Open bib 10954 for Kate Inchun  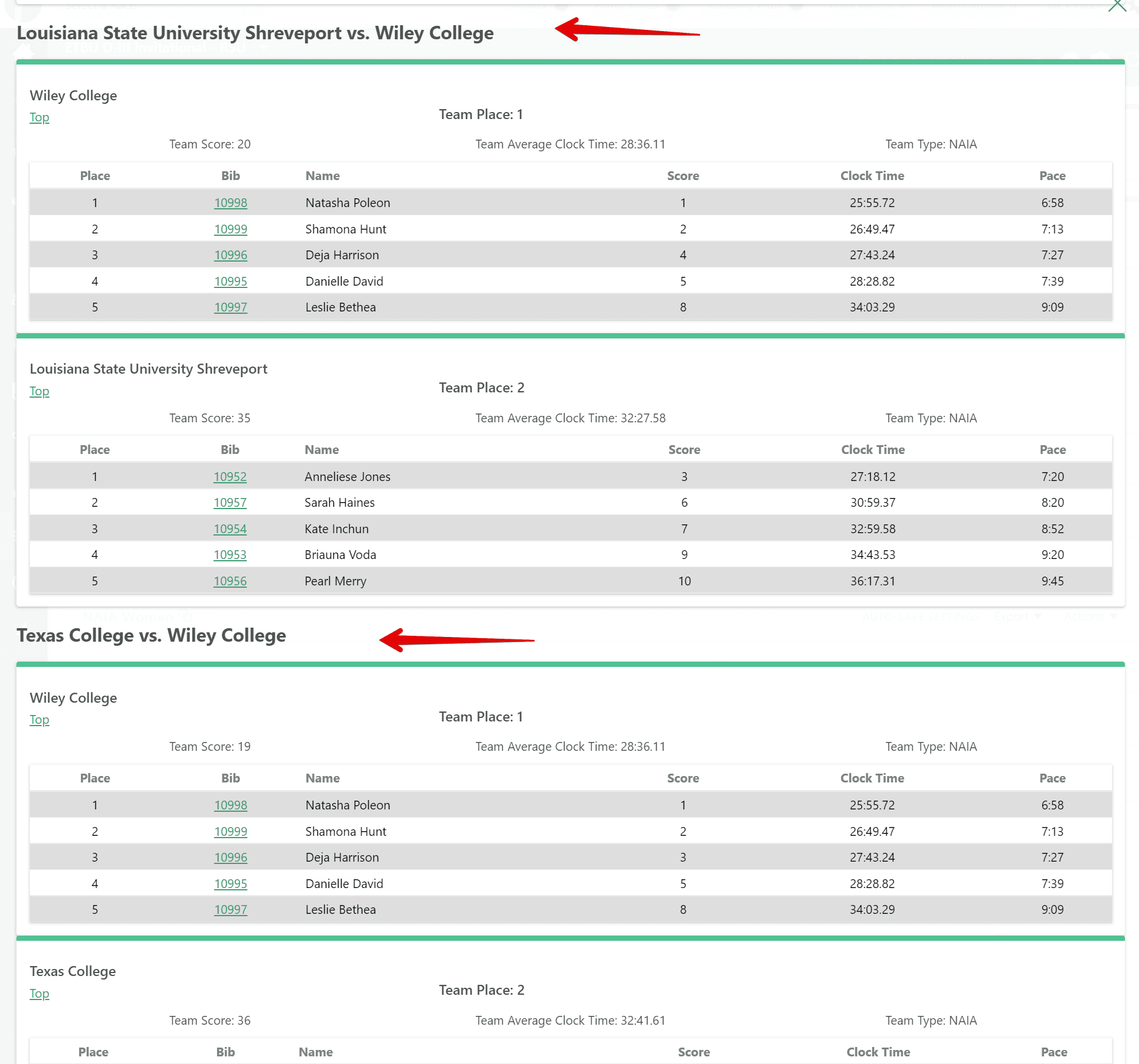click(x=230, y=529)
